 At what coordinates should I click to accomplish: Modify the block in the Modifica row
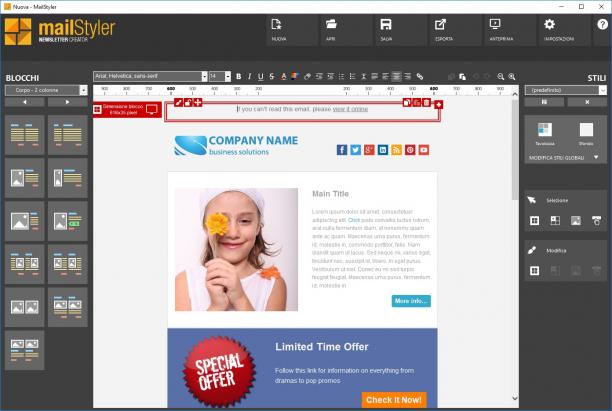tap(535, 270)
